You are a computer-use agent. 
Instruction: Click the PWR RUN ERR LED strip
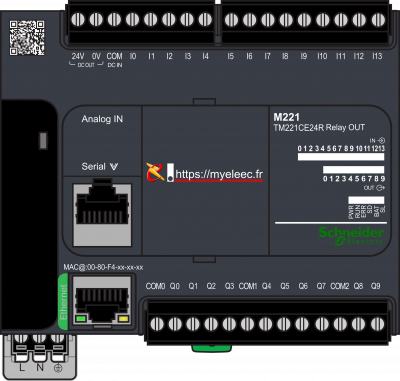pos(366,200)
